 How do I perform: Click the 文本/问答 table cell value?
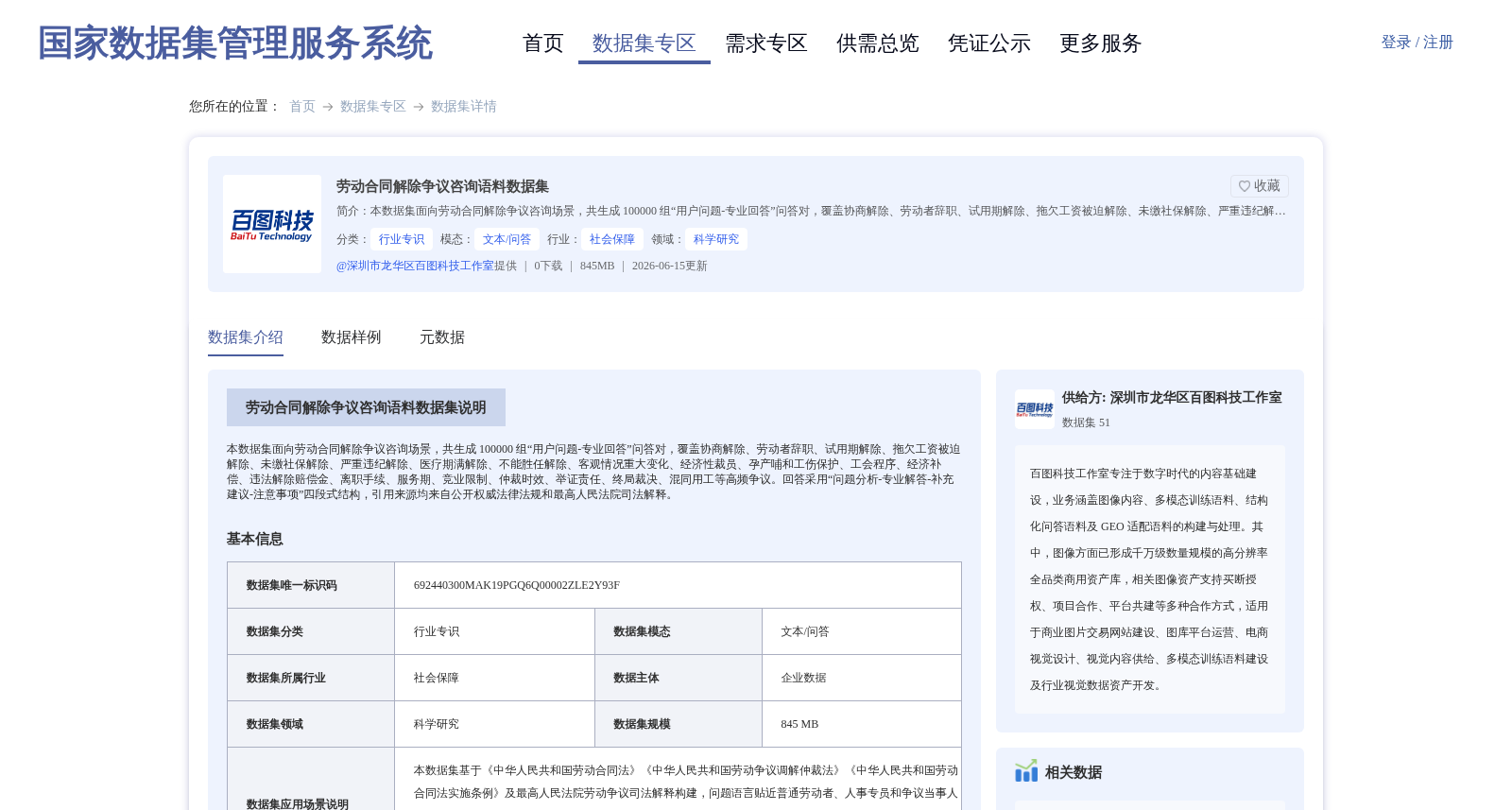(805, 631)
